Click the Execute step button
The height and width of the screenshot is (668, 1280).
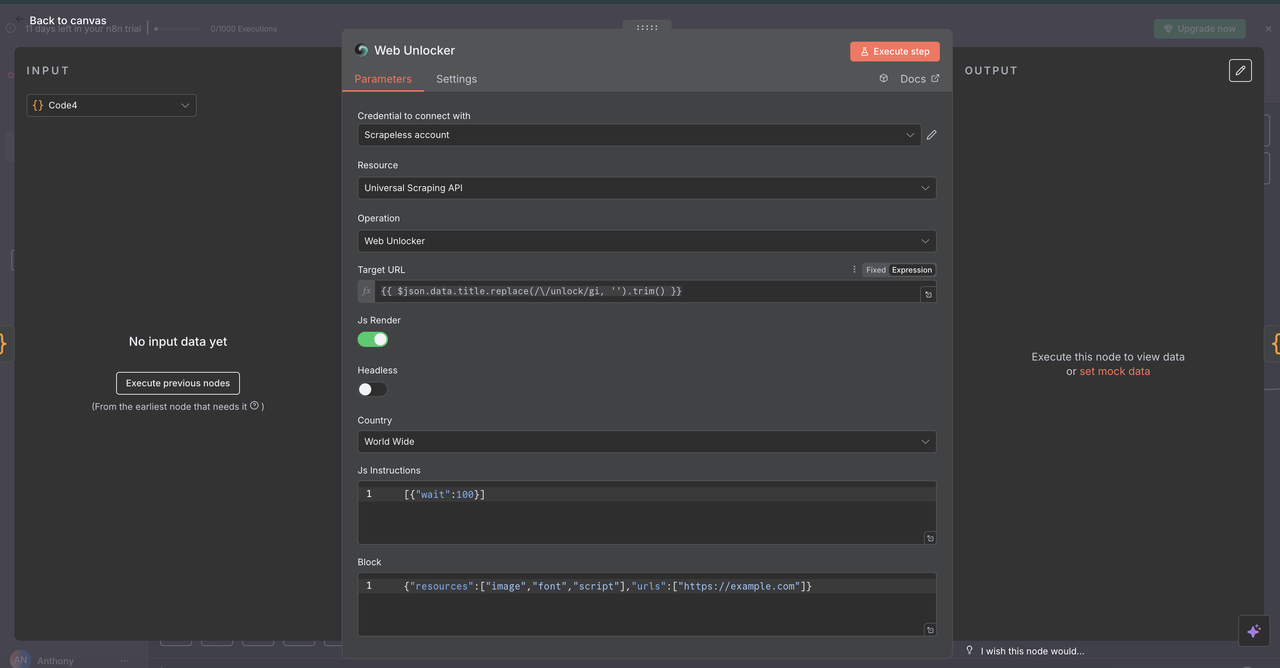(895, 51)
